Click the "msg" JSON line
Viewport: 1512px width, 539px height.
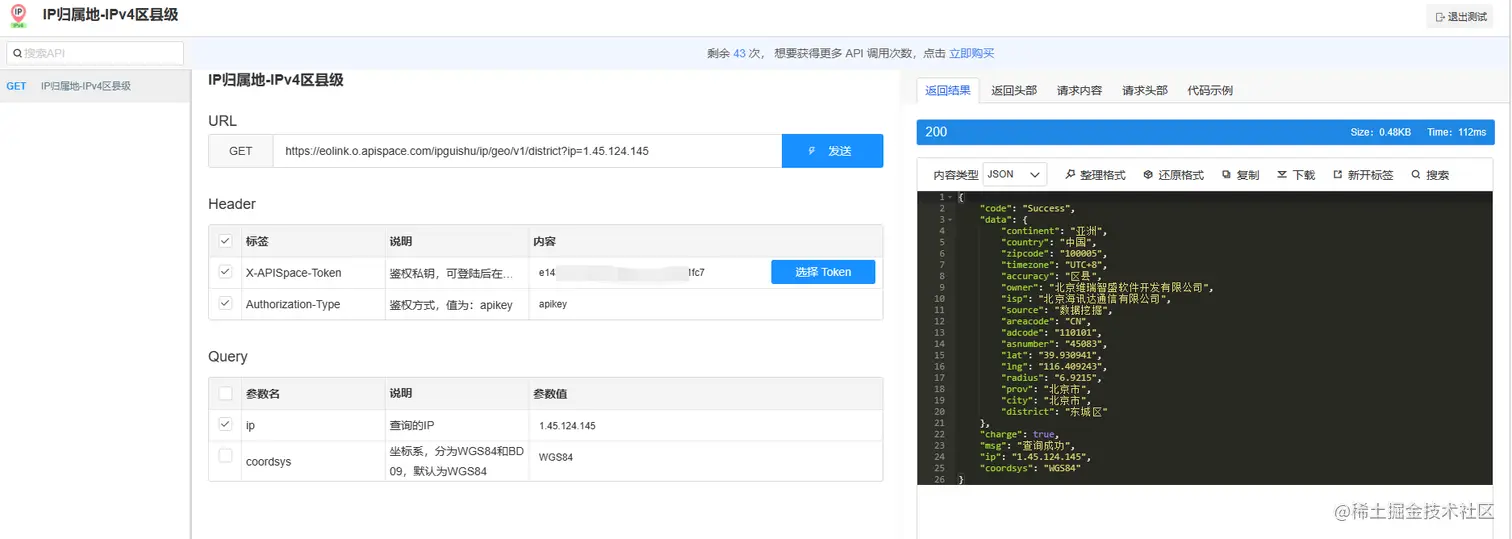(x=1027, y=446)
